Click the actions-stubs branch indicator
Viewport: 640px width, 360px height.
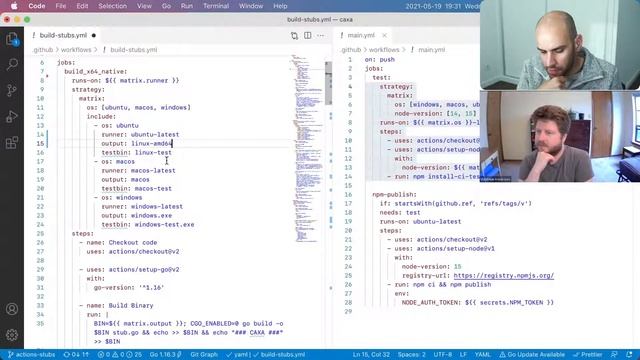[x=31, y=354]
